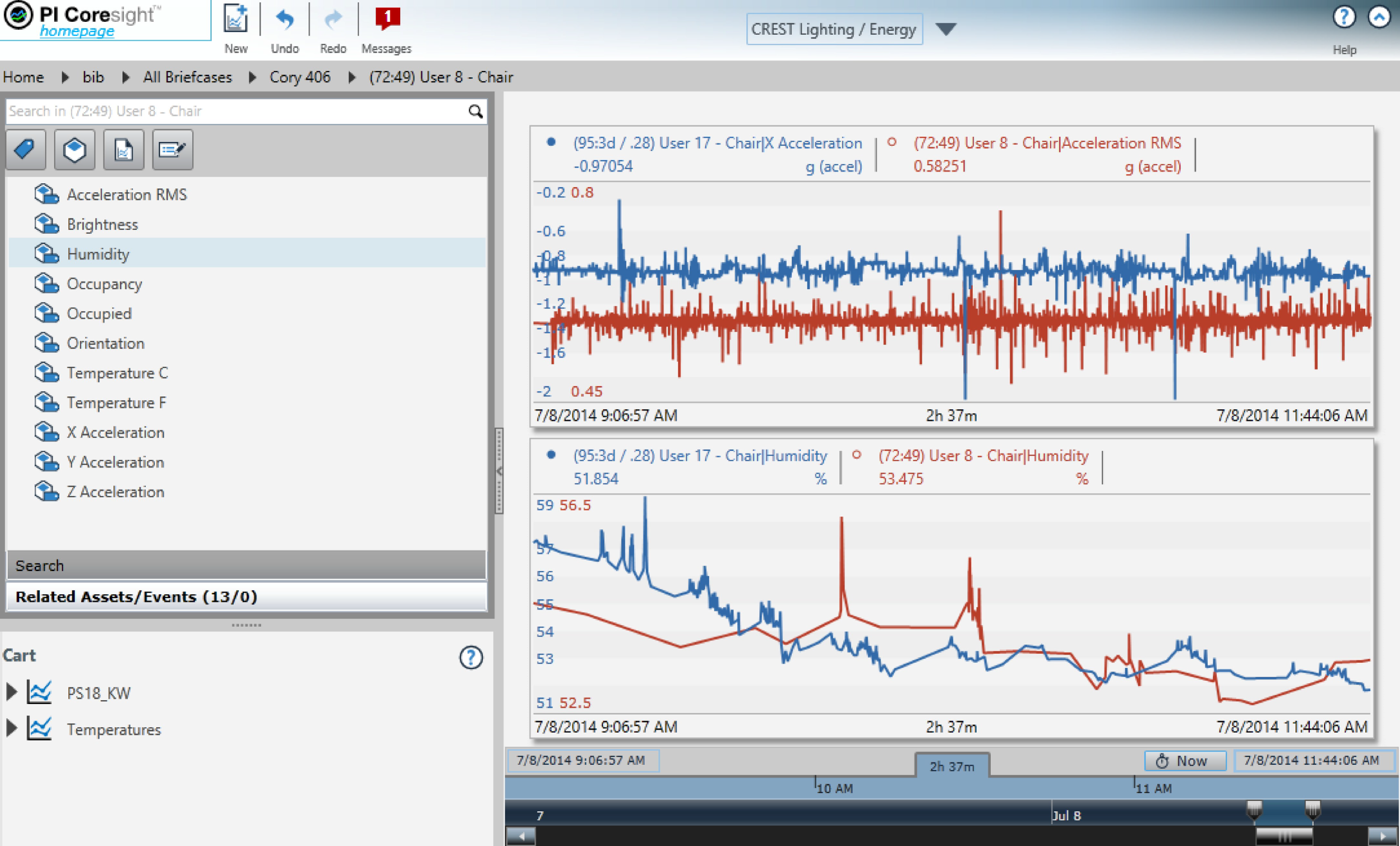Open the CREST Lighting / Energy dropdown

pos(946,29)
